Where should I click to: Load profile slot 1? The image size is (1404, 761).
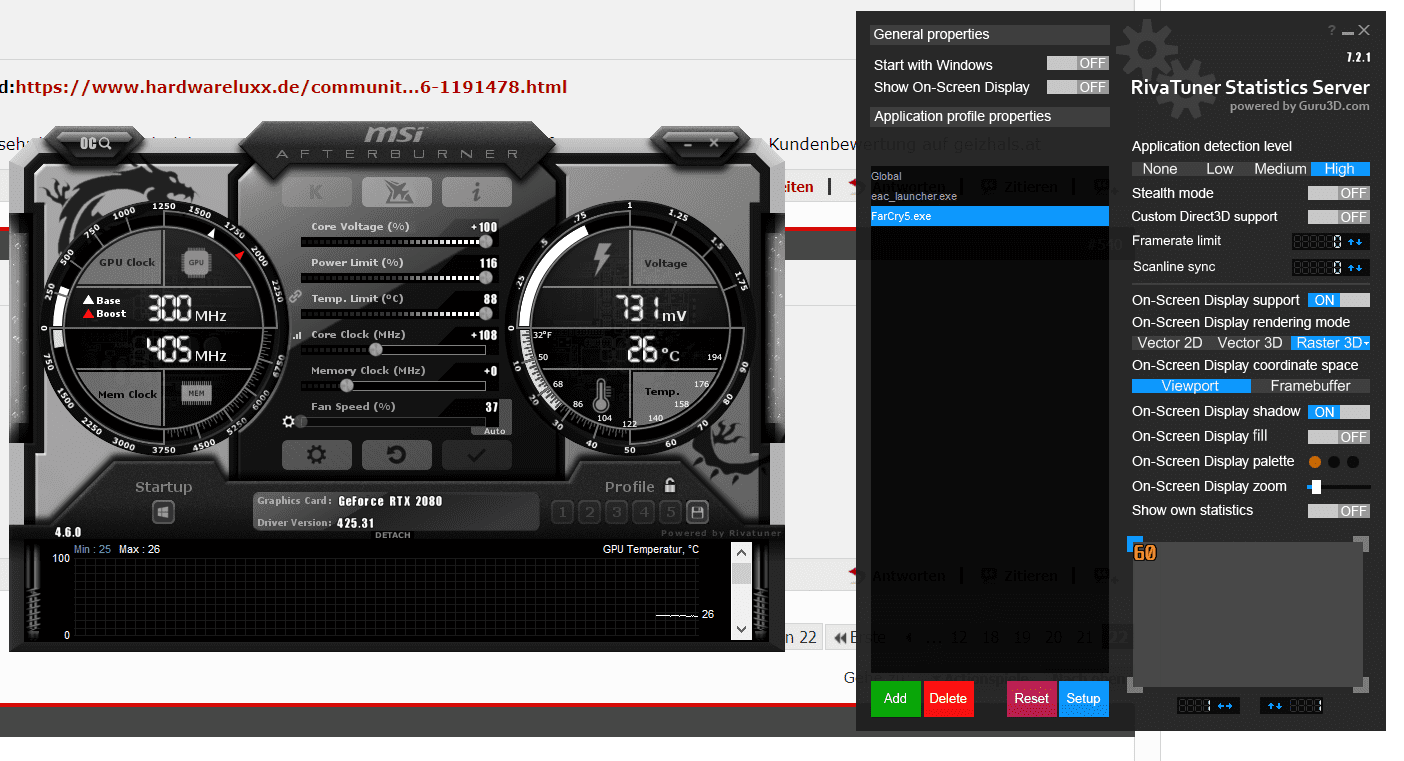coord(562,512)
